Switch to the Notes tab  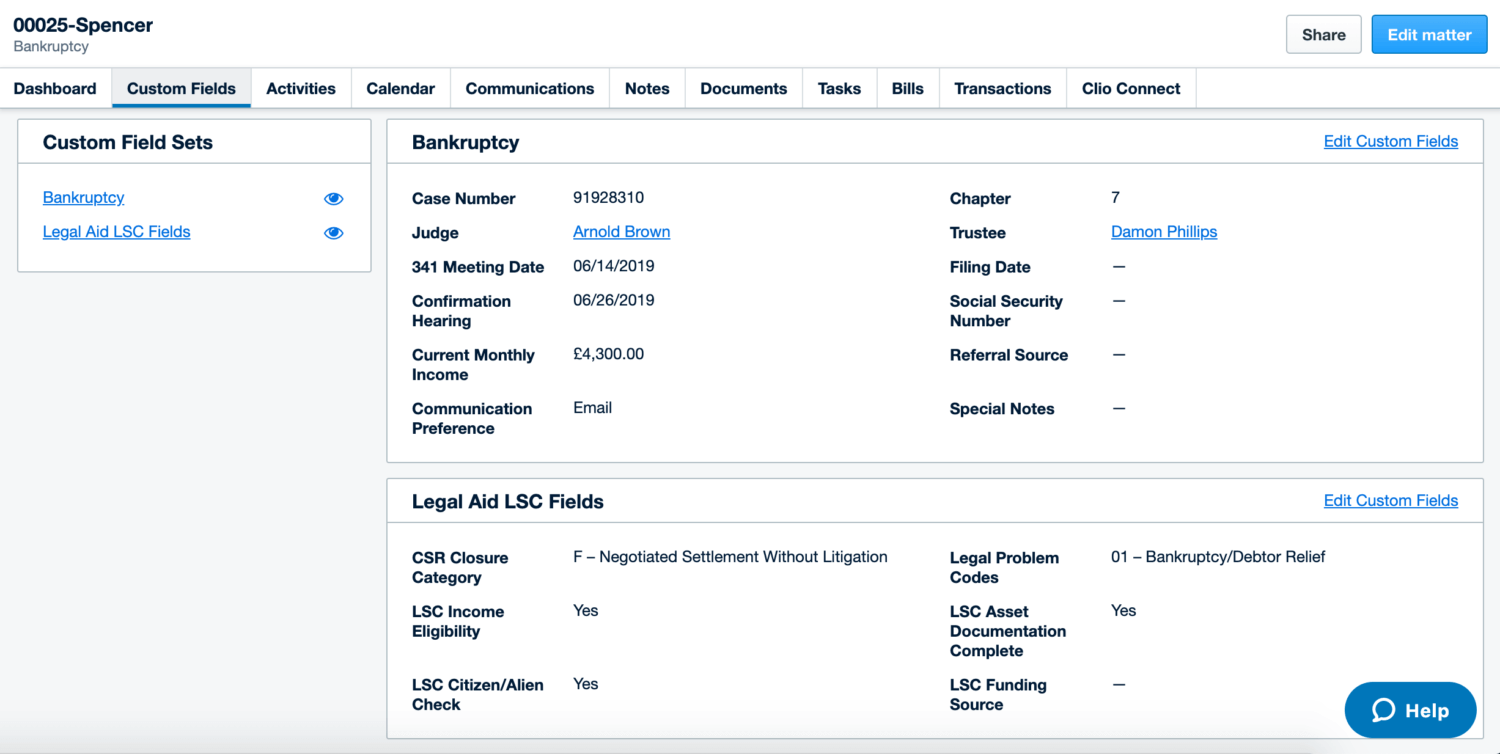pos(646,88)
